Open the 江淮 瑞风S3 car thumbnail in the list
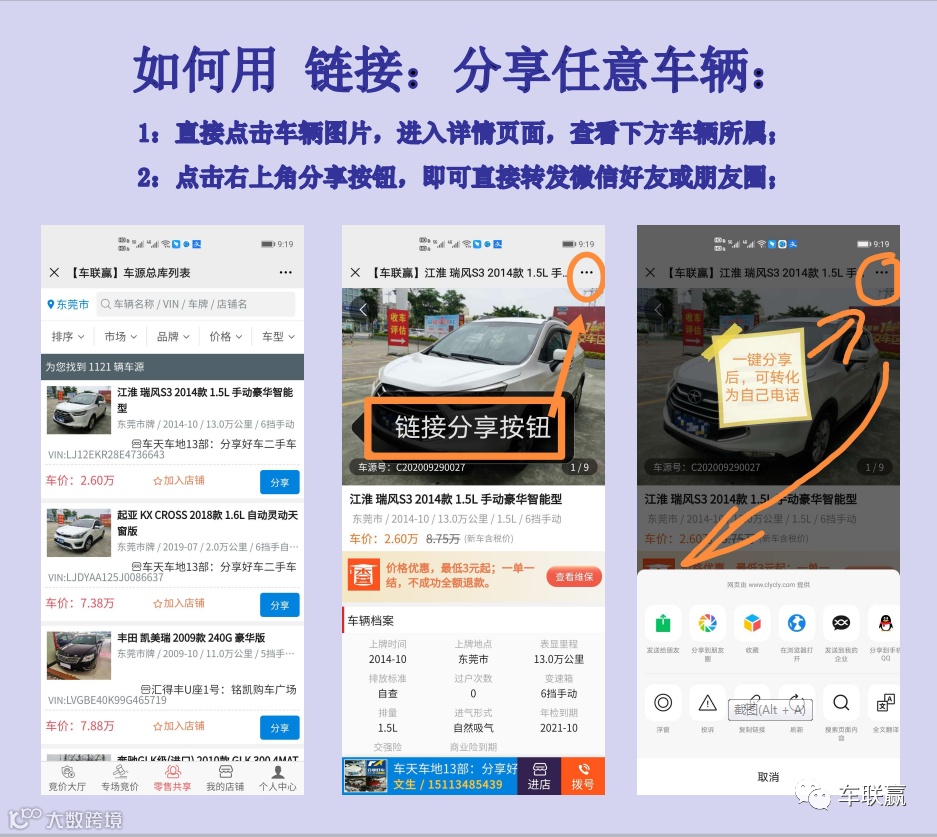 [x=79, y=410]
